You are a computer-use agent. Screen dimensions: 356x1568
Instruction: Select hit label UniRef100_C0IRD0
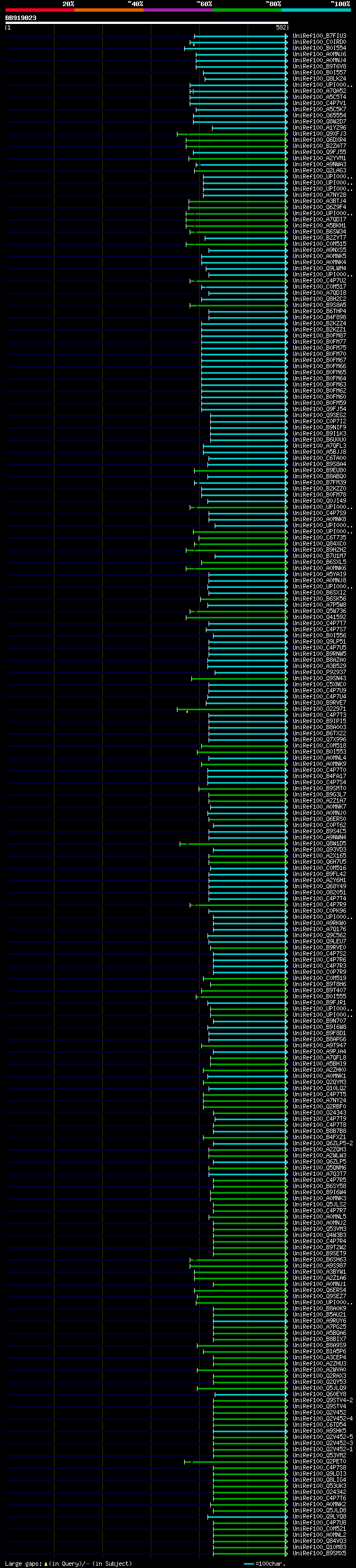[319, 42]
